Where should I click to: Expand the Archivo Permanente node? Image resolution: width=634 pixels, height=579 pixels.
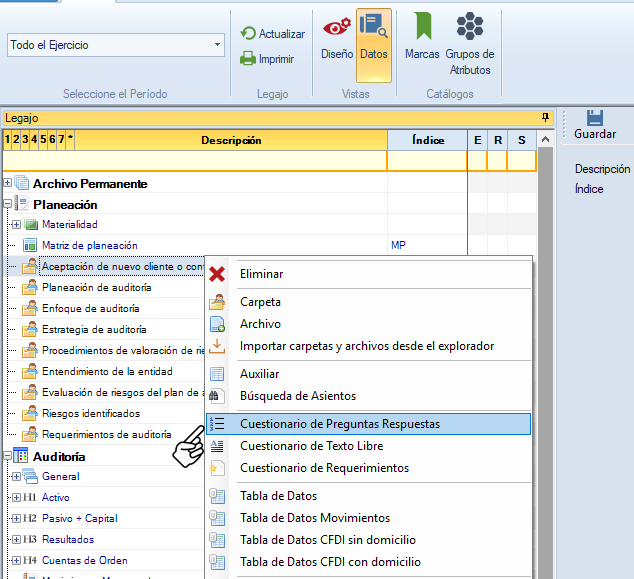pos(8,183)
